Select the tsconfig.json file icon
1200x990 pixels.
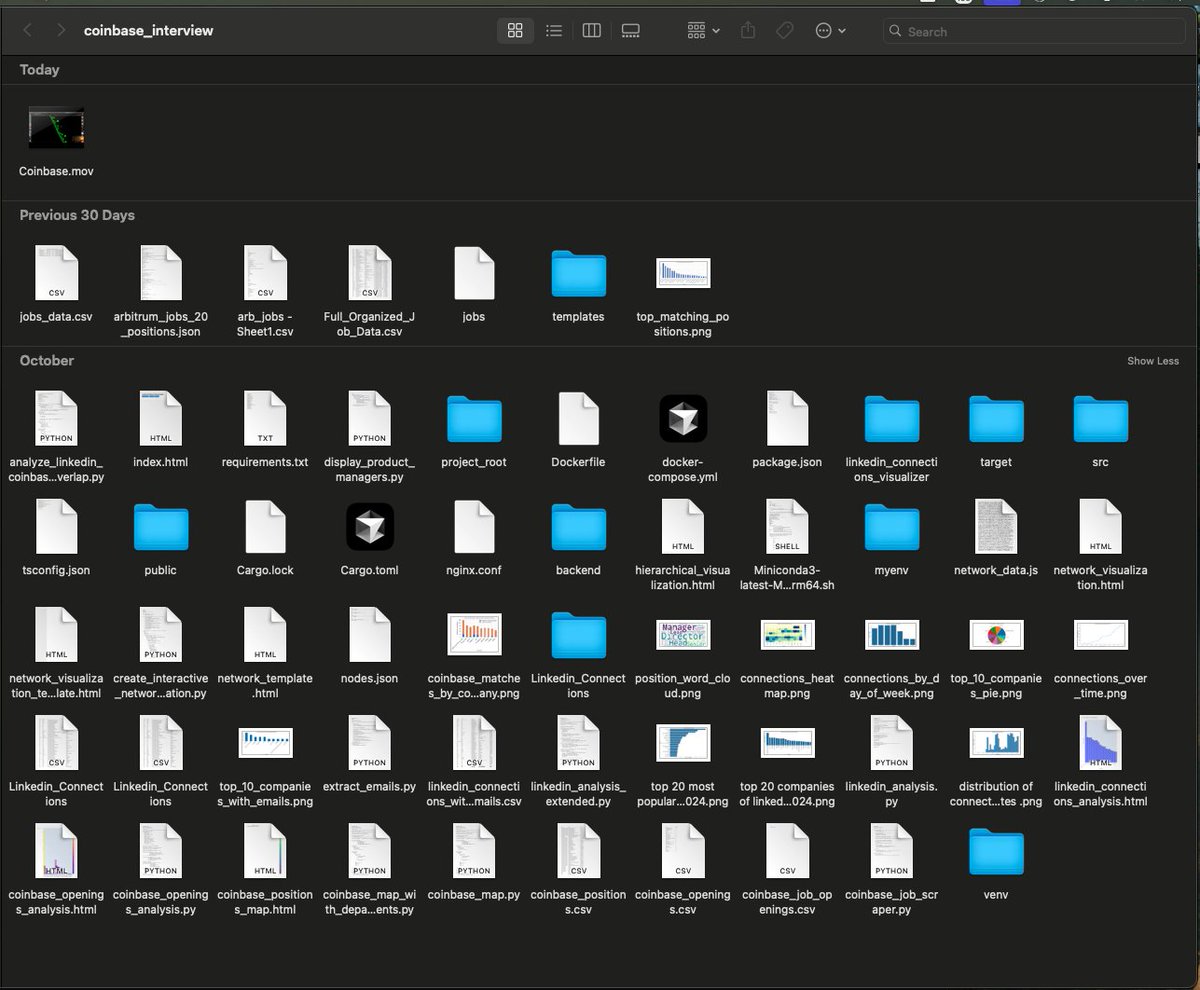tap(56, 526)
